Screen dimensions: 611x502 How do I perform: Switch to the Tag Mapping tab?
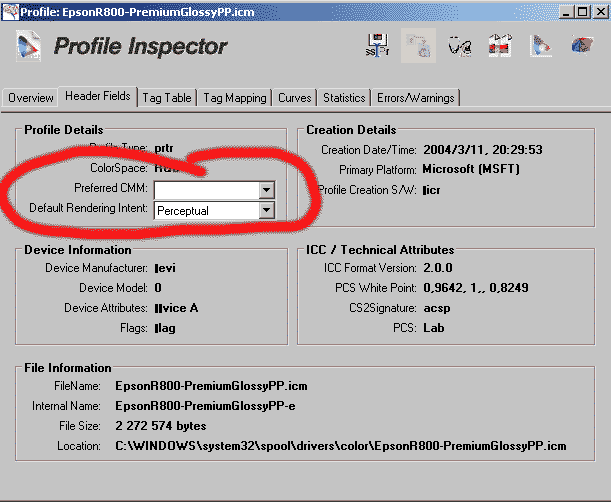(x=235, y=97)
